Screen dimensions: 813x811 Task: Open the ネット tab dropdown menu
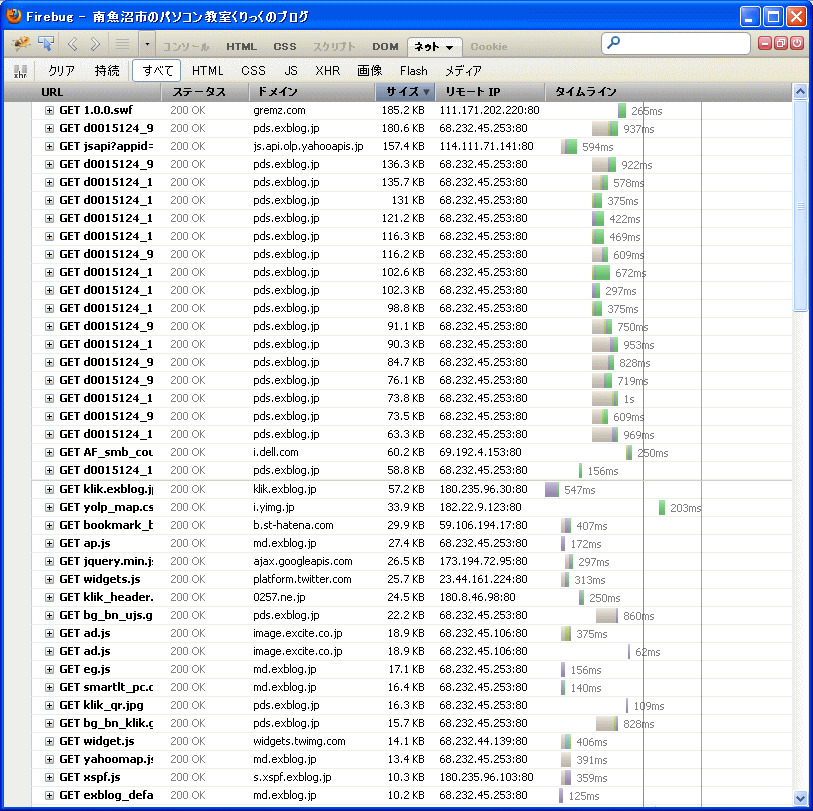pos(450,48)
